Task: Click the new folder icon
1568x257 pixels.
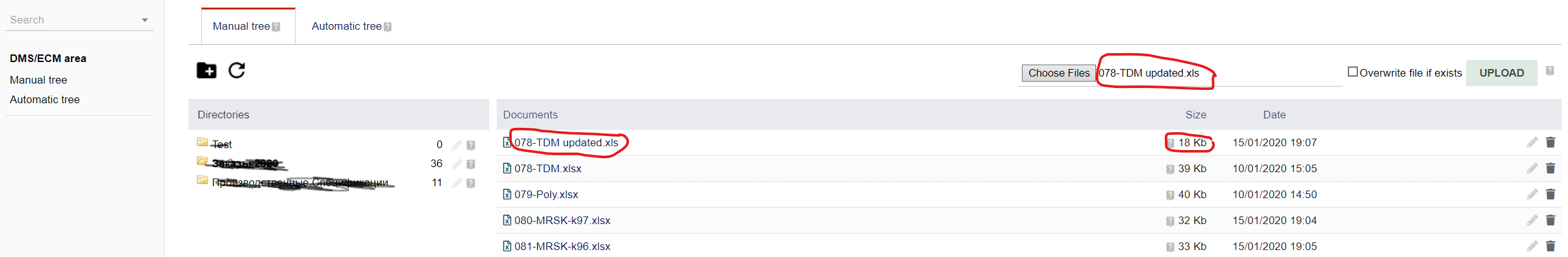Action: pyautogui.click(x=206, y=70)
